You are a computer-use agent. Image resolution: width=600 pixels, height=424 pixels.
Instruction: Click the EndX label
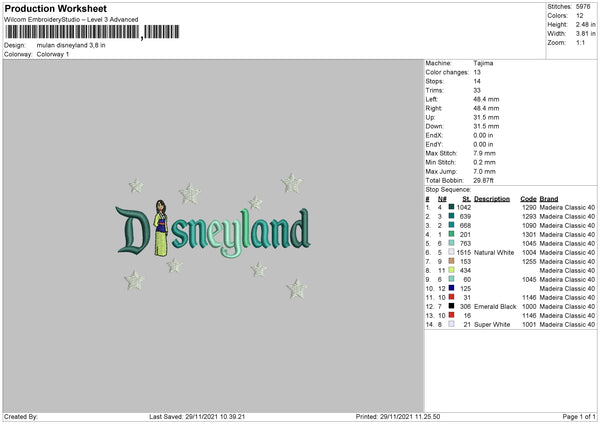click(434, 135)
